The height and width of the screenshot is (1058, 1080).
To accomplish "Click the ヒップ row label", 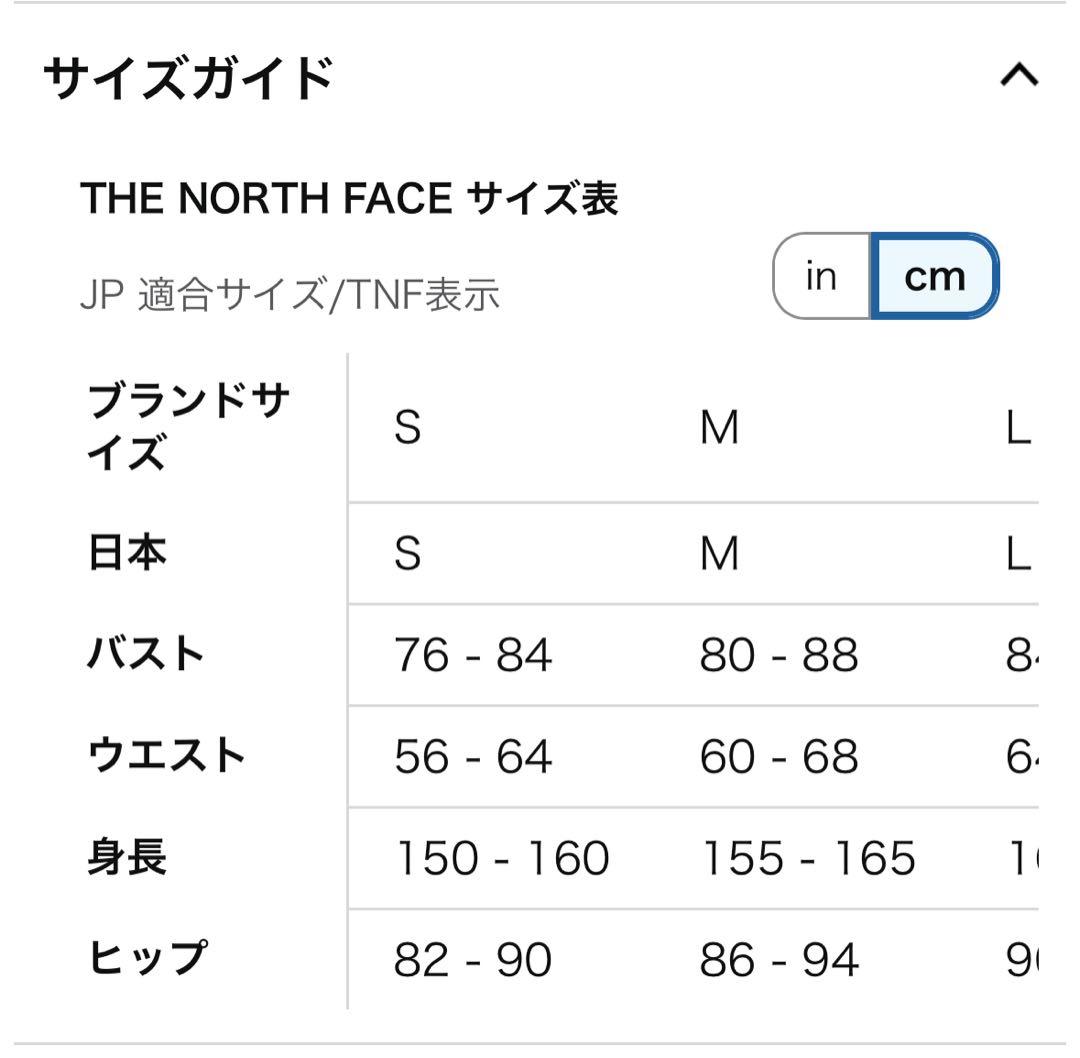I will [x=148, y=959].
